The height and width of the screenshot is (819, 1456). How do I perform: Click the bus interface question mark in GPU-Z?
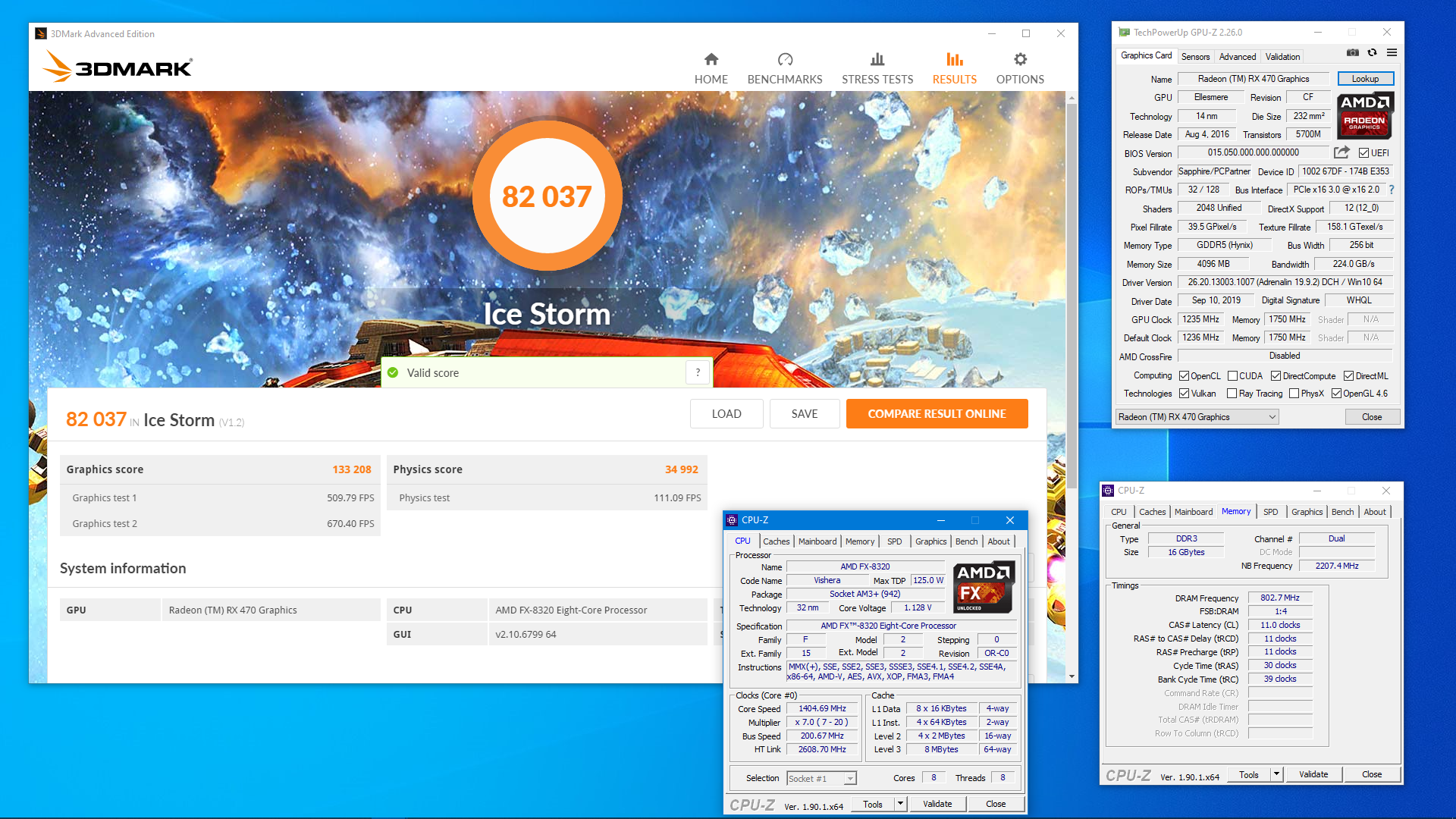(1392, 190)
